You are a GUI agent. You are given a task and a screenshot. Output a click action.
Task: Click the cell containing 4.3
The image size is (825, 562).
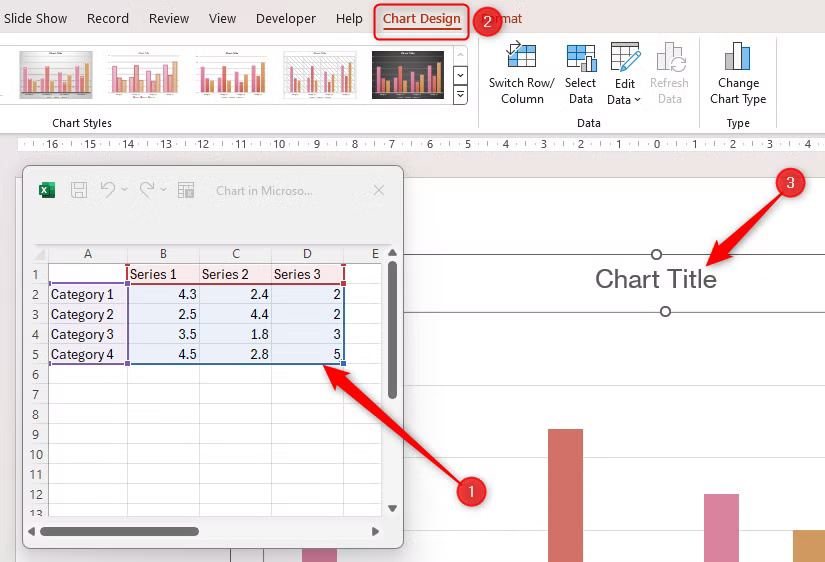[x=163, y=294]
